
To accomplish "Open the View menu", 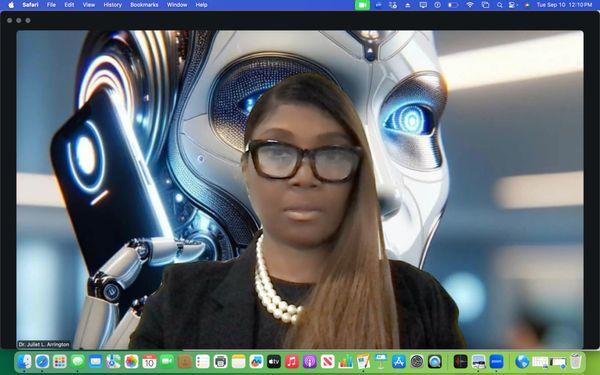I will click(89, 5).
